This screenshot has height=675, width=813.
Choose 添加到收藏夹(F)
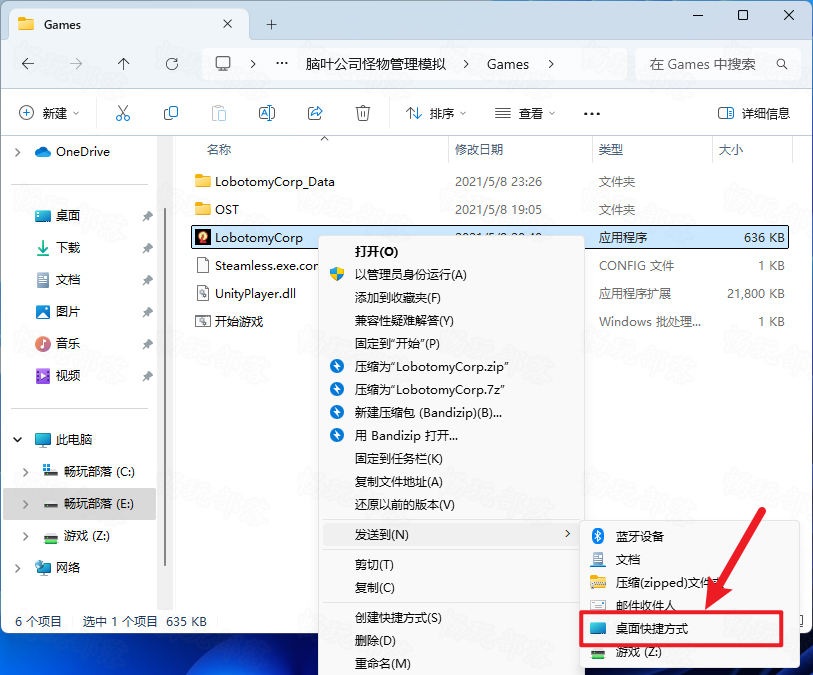tap(451, 298)
